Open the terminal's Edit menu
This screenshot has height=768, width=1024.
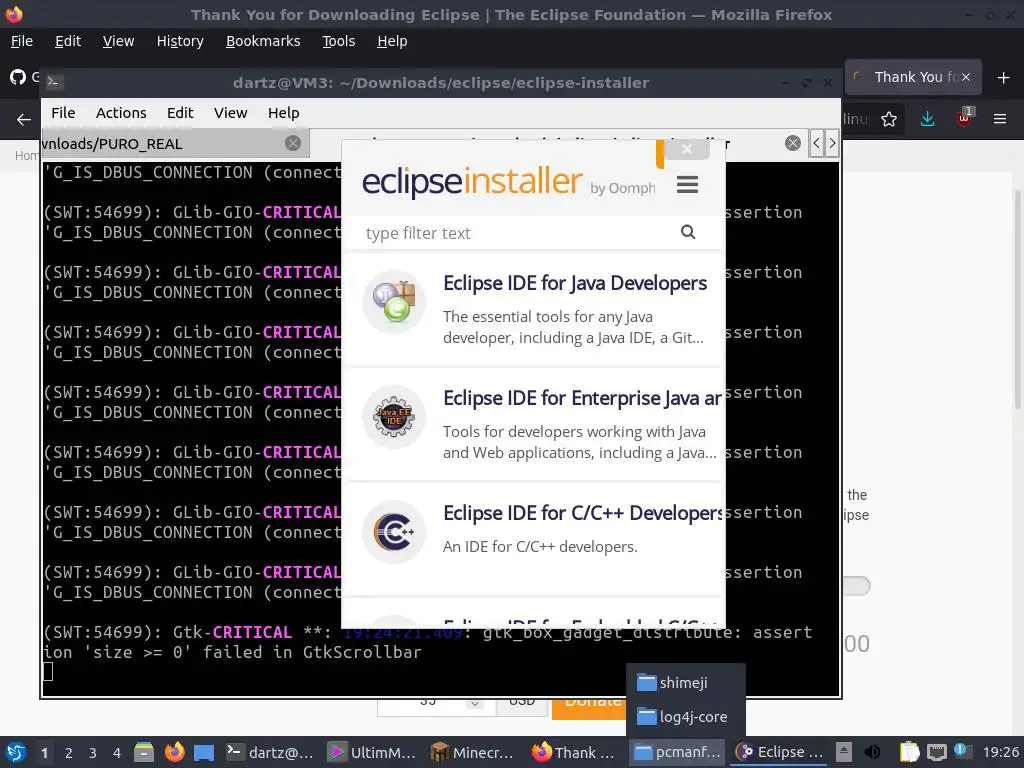tap(180, 113)
